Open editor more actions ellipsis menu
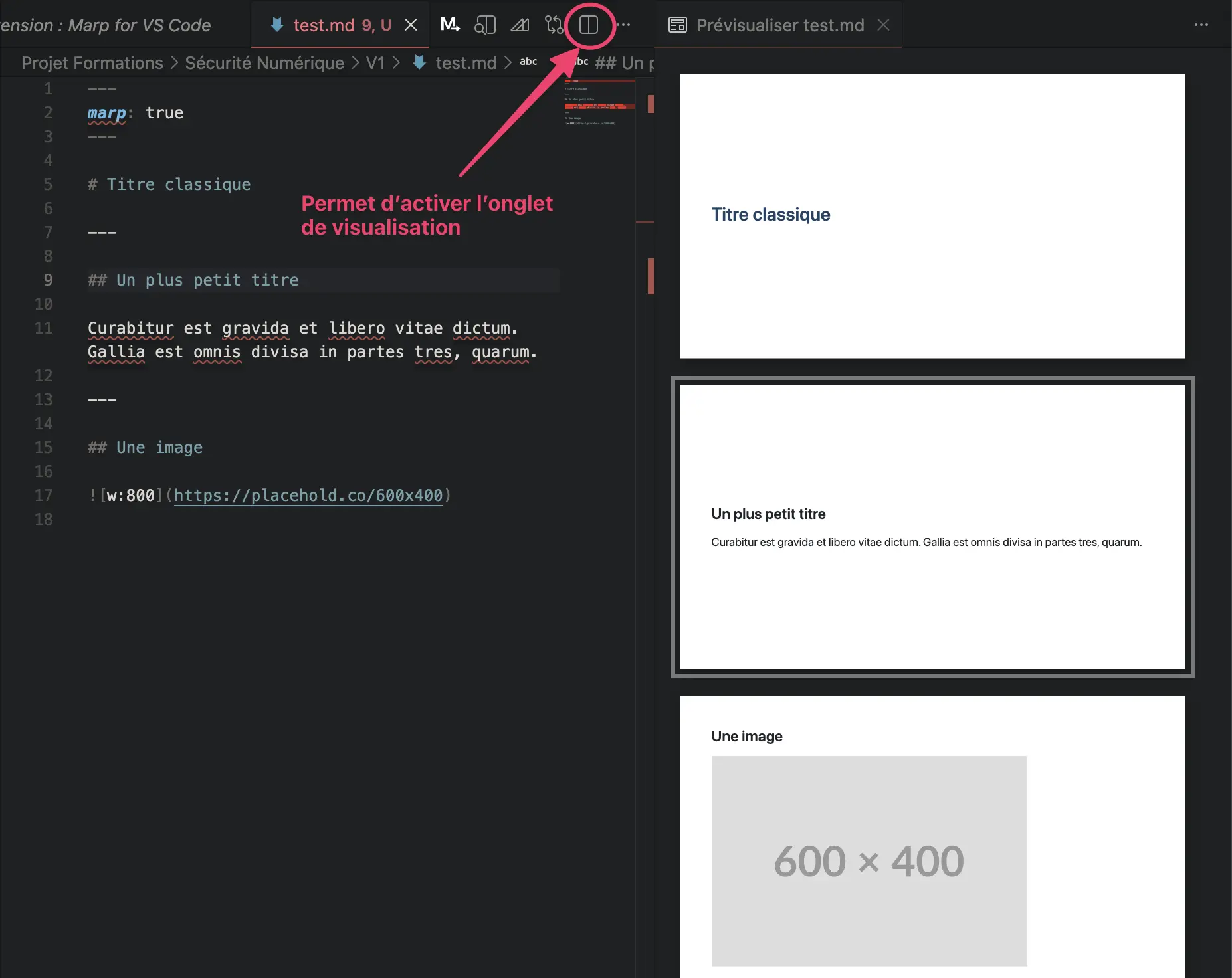The image size is (1232, 978). point(624,25)
